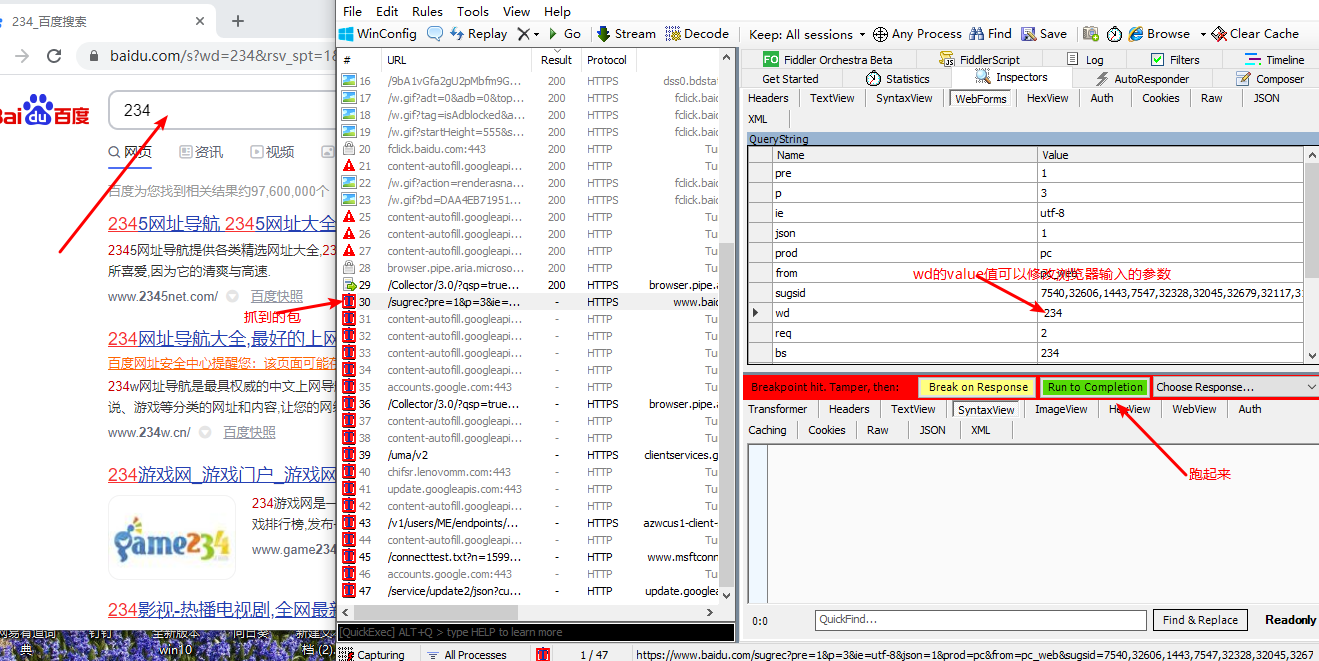Viewport: 1319px width, 661px height.
Task: Click the All Processes filter in status bar
Action: coord(467,655)
